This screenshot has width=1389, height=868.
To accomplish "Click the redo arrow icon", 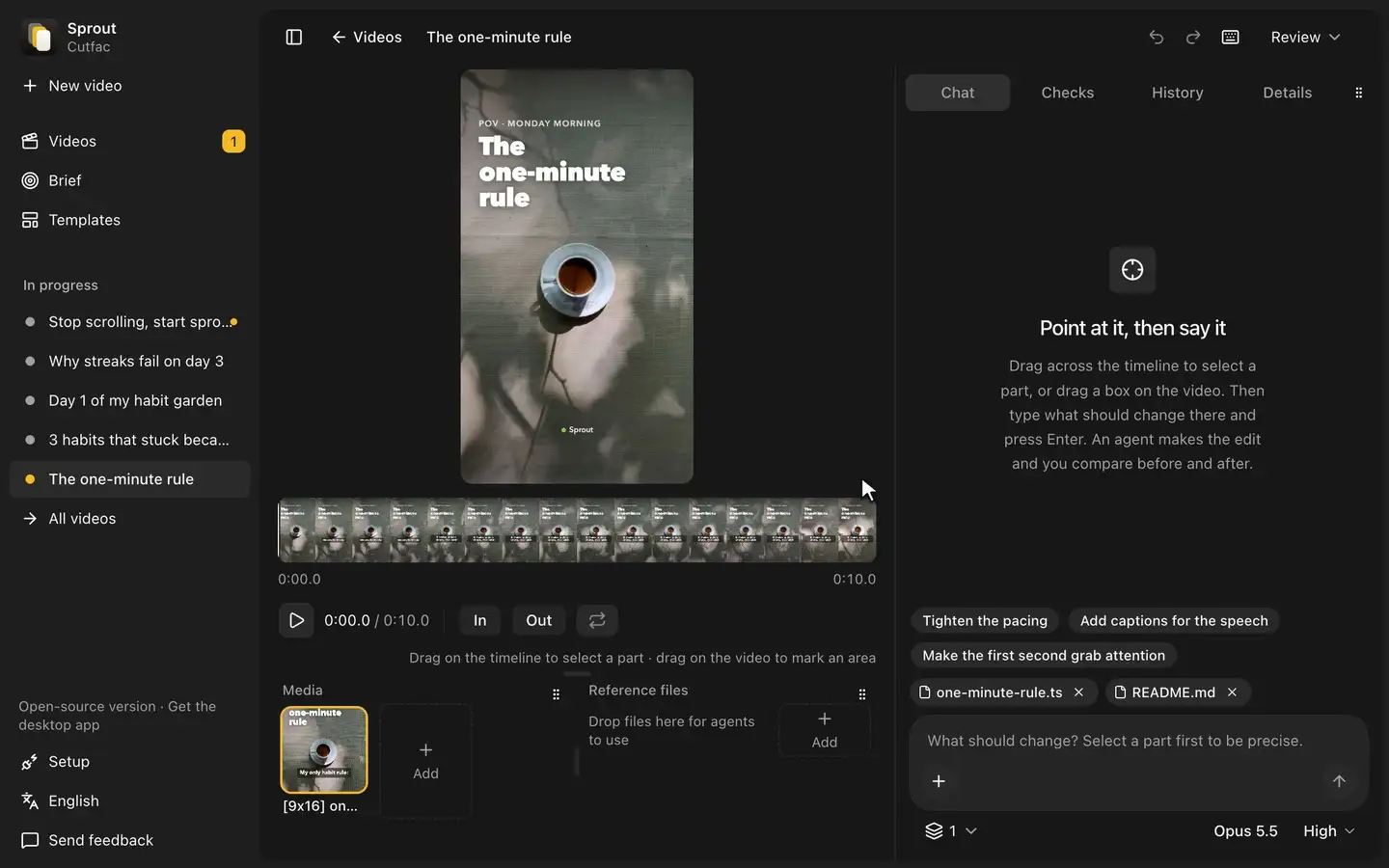I will (1193, 37).
